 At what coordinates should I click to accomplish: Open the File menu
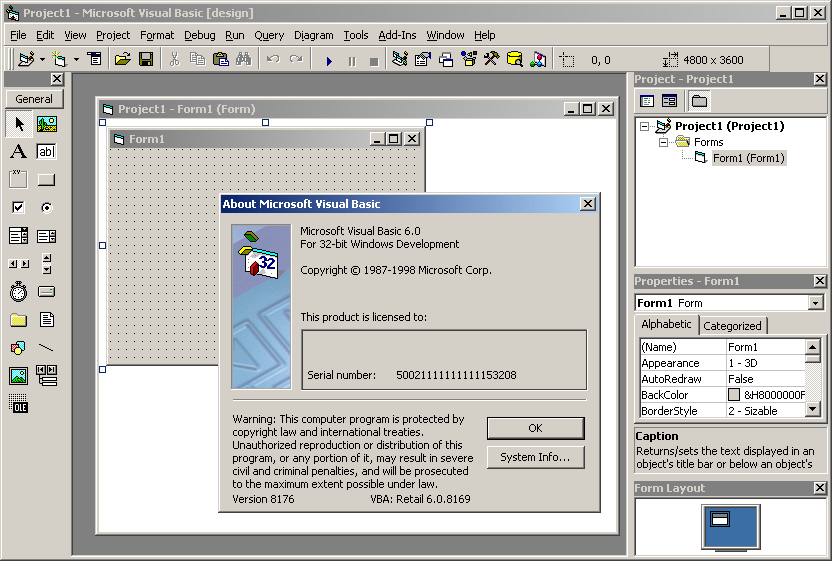tap(18, 35)
